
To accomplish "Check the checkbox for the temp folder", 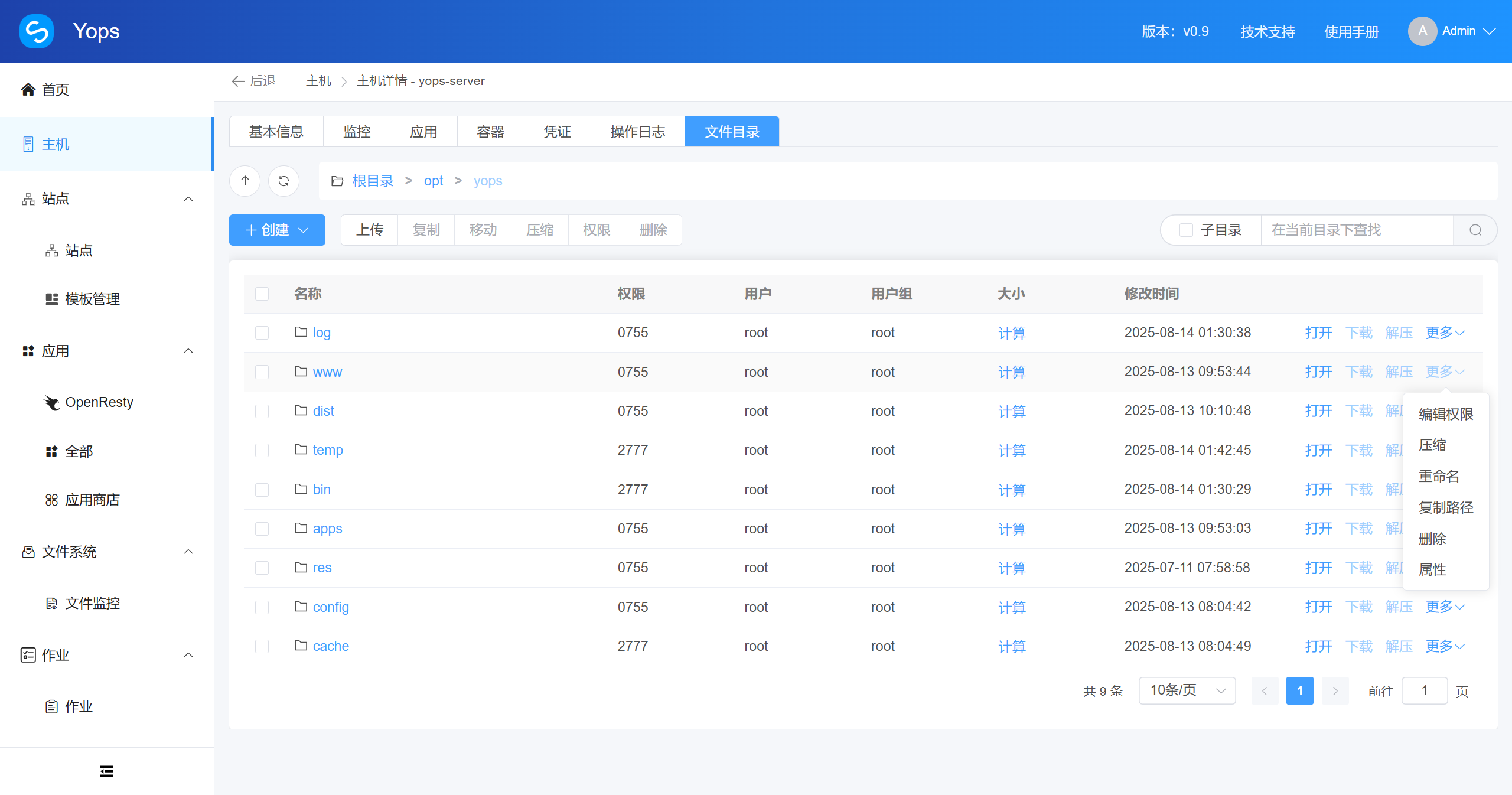I will pyautogui.click(x=262, y=450).
